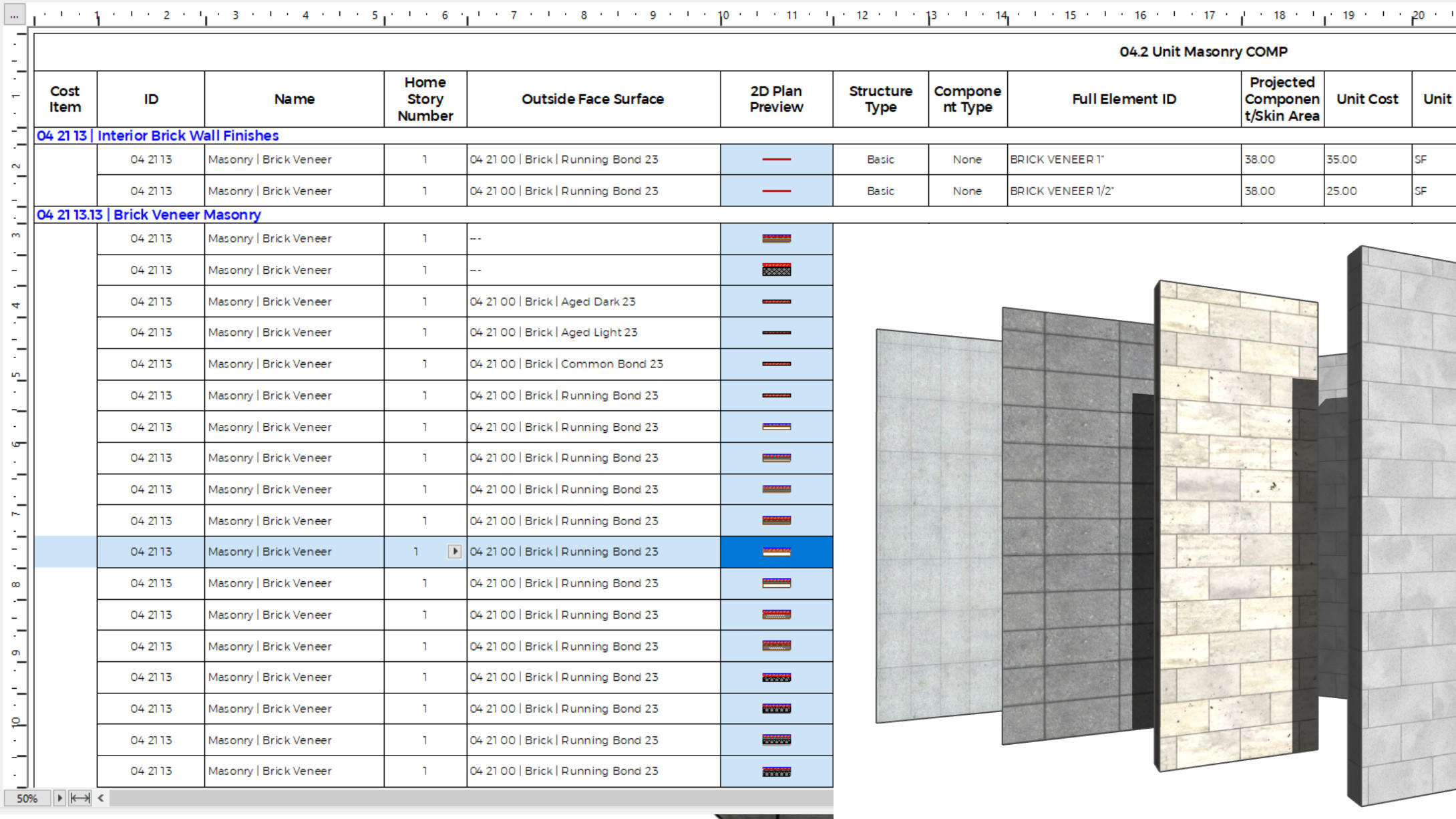Image resolution: width=1456 pixels, height=819 pixels.
Task: Select the Full Element ID column header
Action: (1123, 99)
